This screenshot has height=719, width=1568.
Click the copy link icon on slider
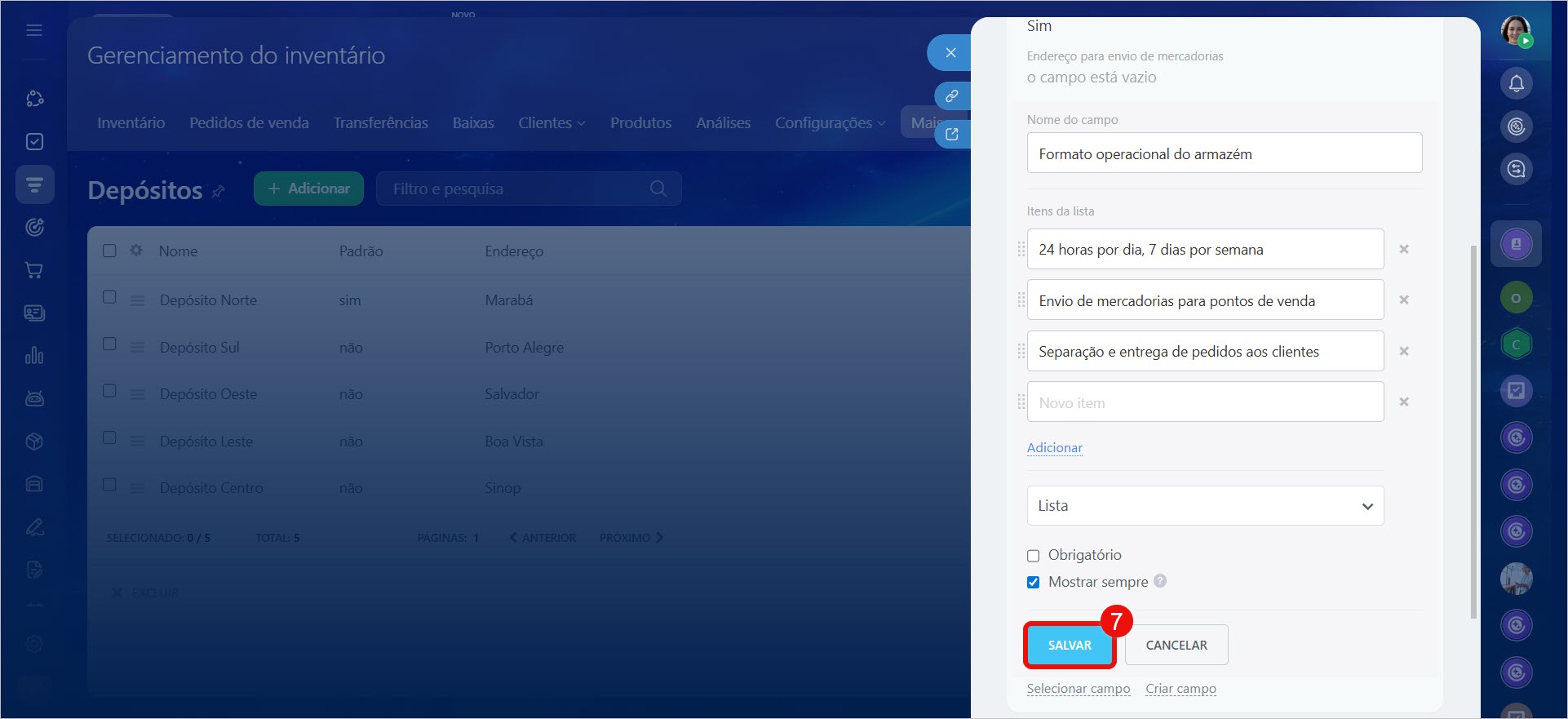(x=951, y=96)
